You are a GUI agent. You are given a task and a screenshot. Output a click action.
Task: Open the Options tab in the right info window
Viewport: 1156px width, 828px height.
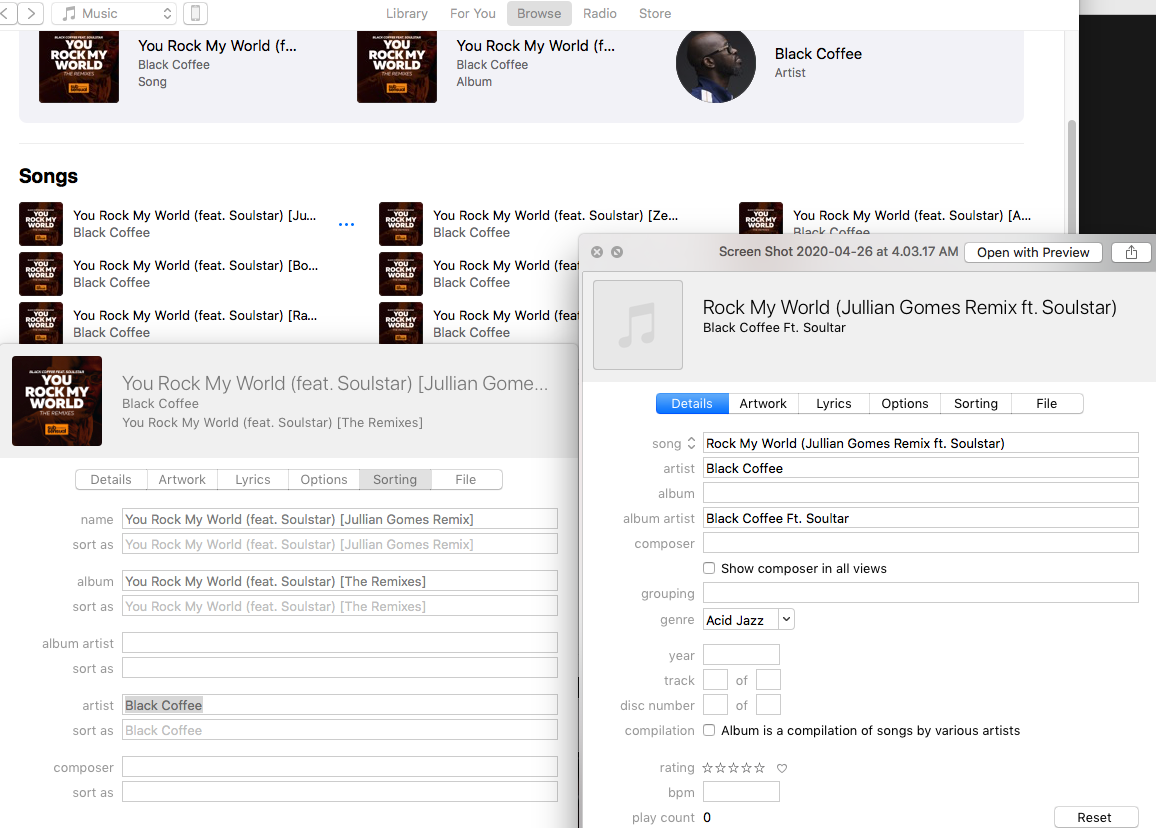click(905, 403)
